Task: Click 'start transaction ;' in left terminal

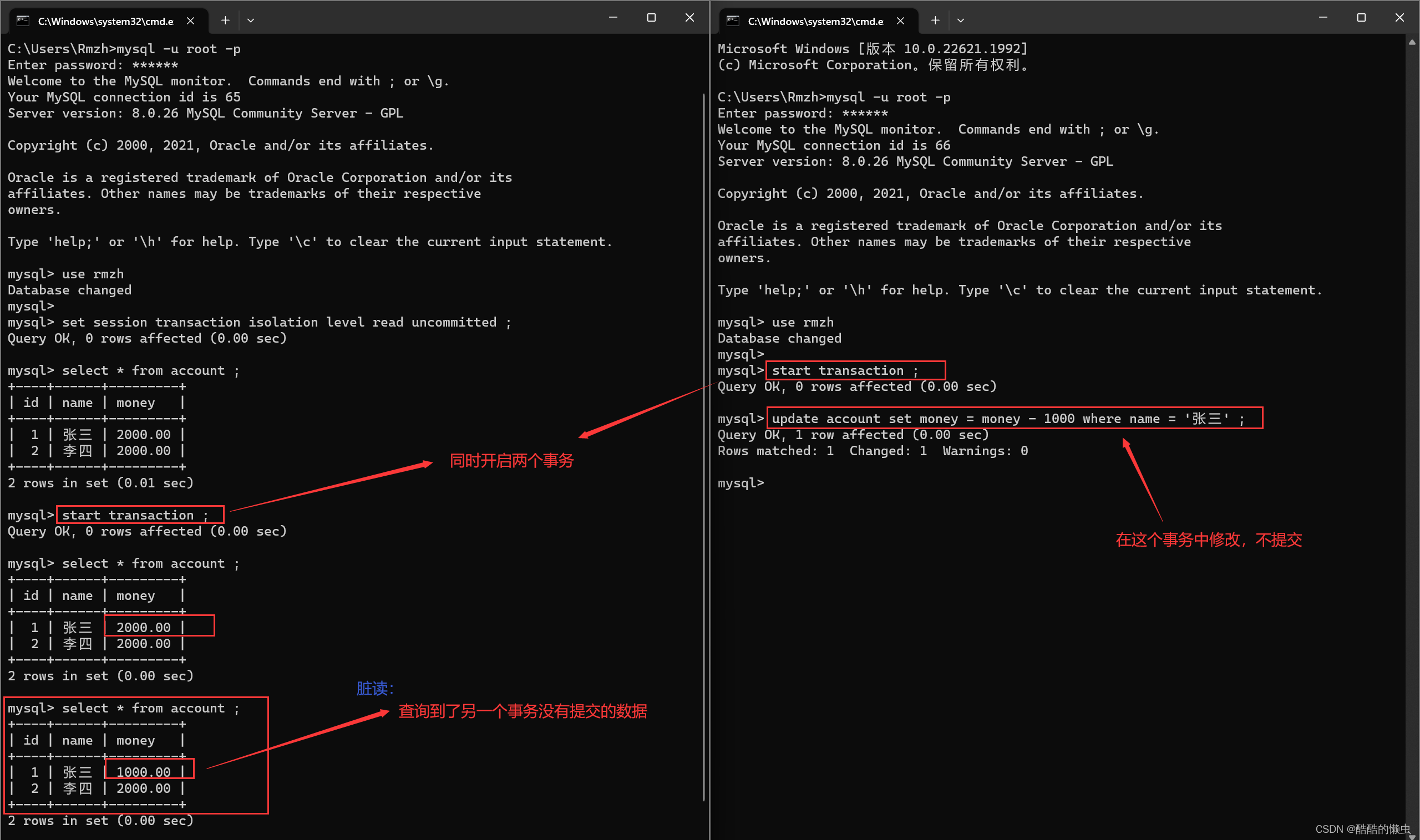Action: point(135,515)
